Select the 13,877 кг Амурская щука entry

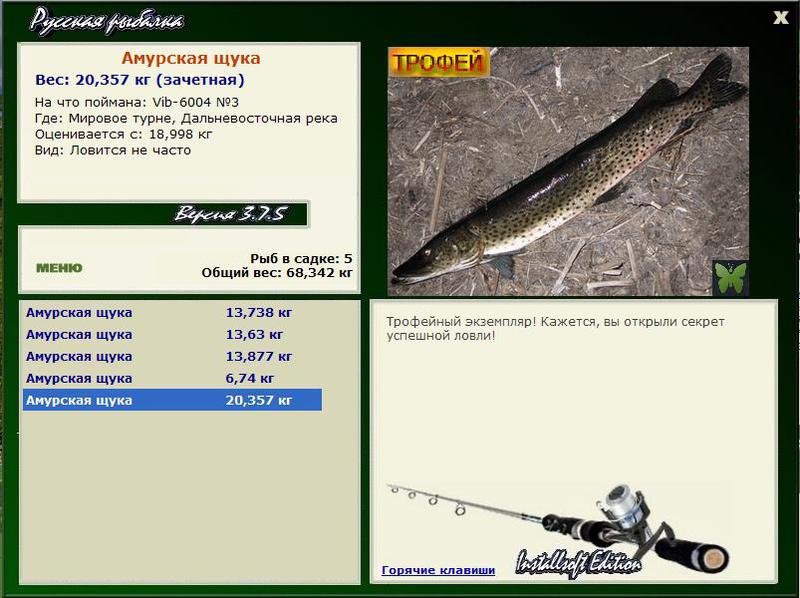(172, 356)
